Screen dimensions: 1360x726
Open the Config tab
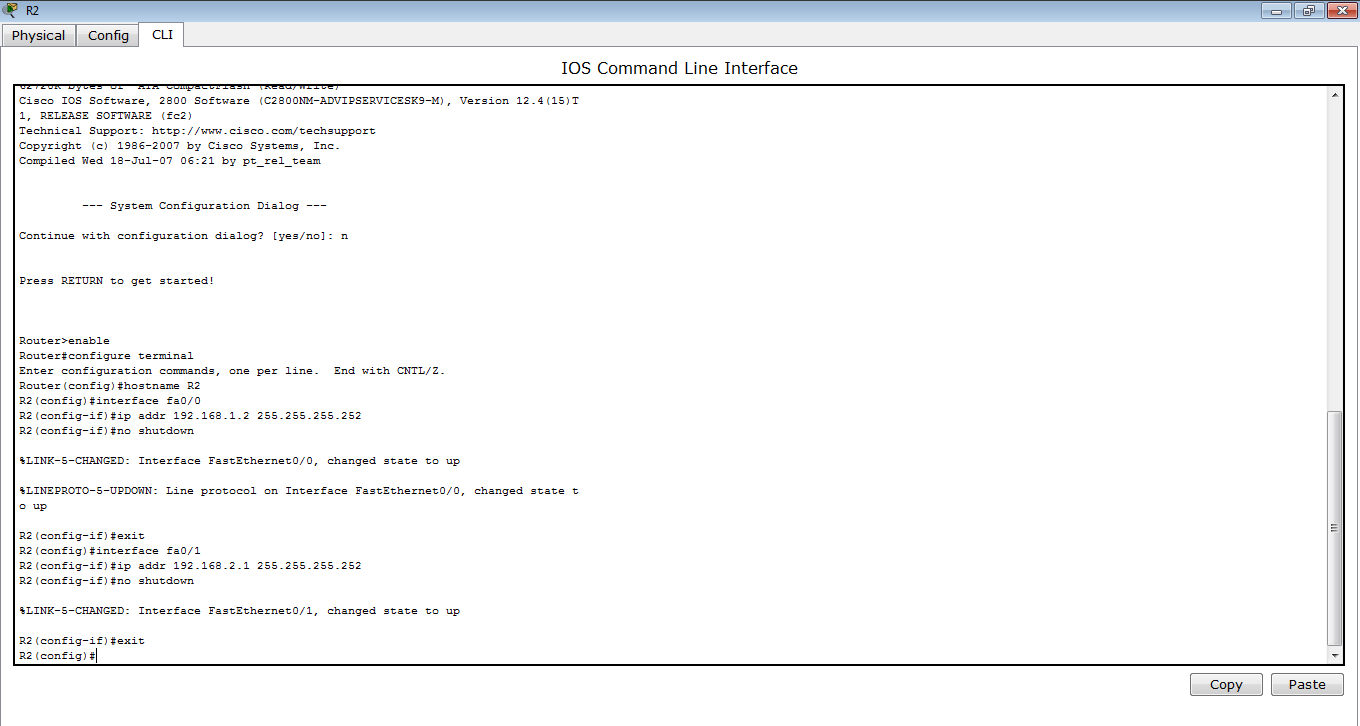pos(107,34)
